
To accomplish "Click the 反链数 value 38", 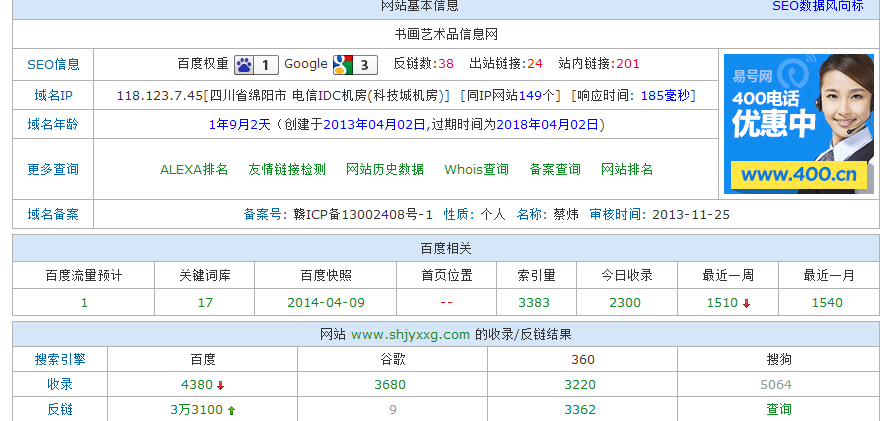I will (x=446, y=64).
